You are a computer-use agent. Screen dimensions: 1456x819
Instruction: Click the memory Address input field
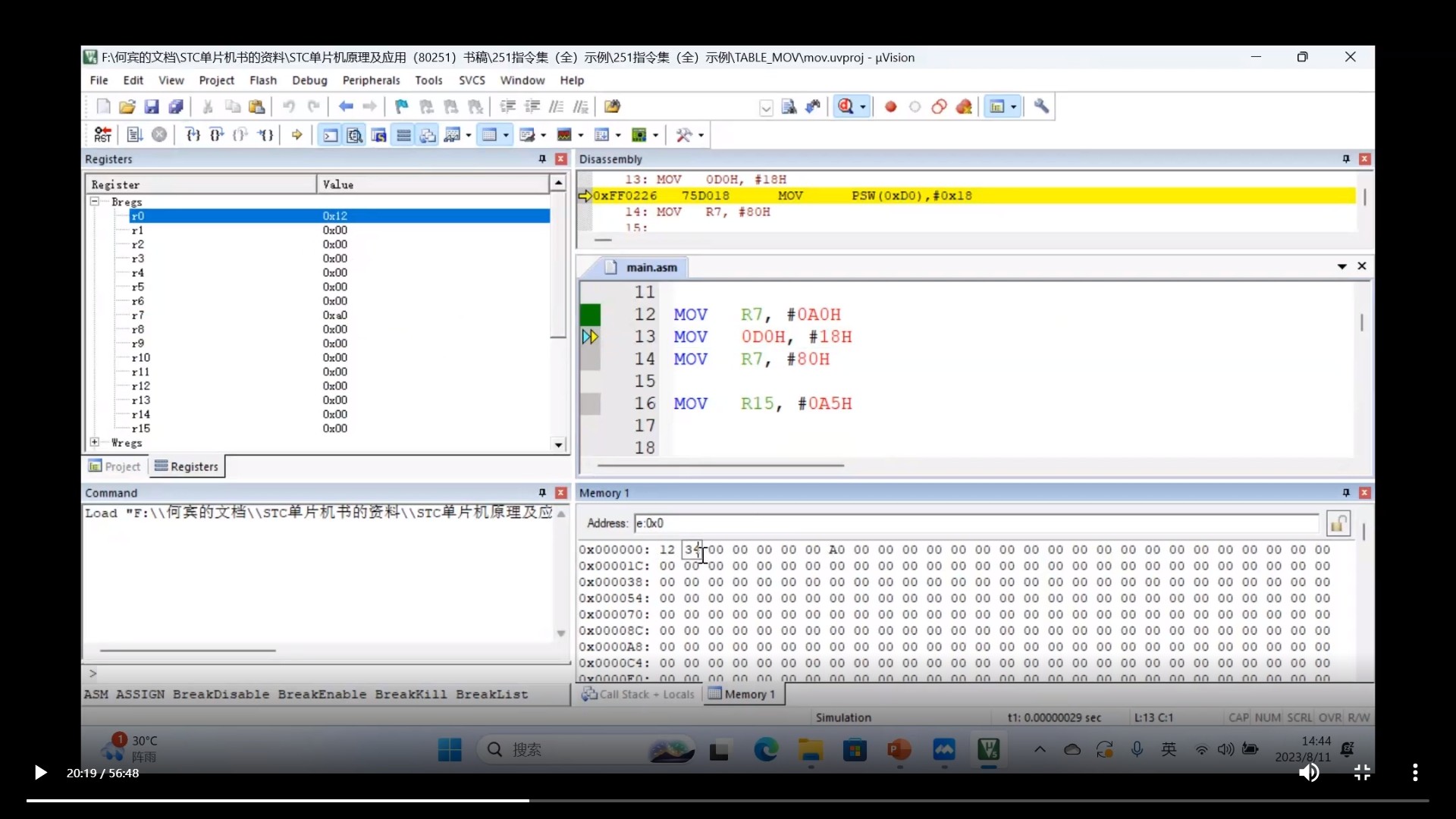(977, 523)
